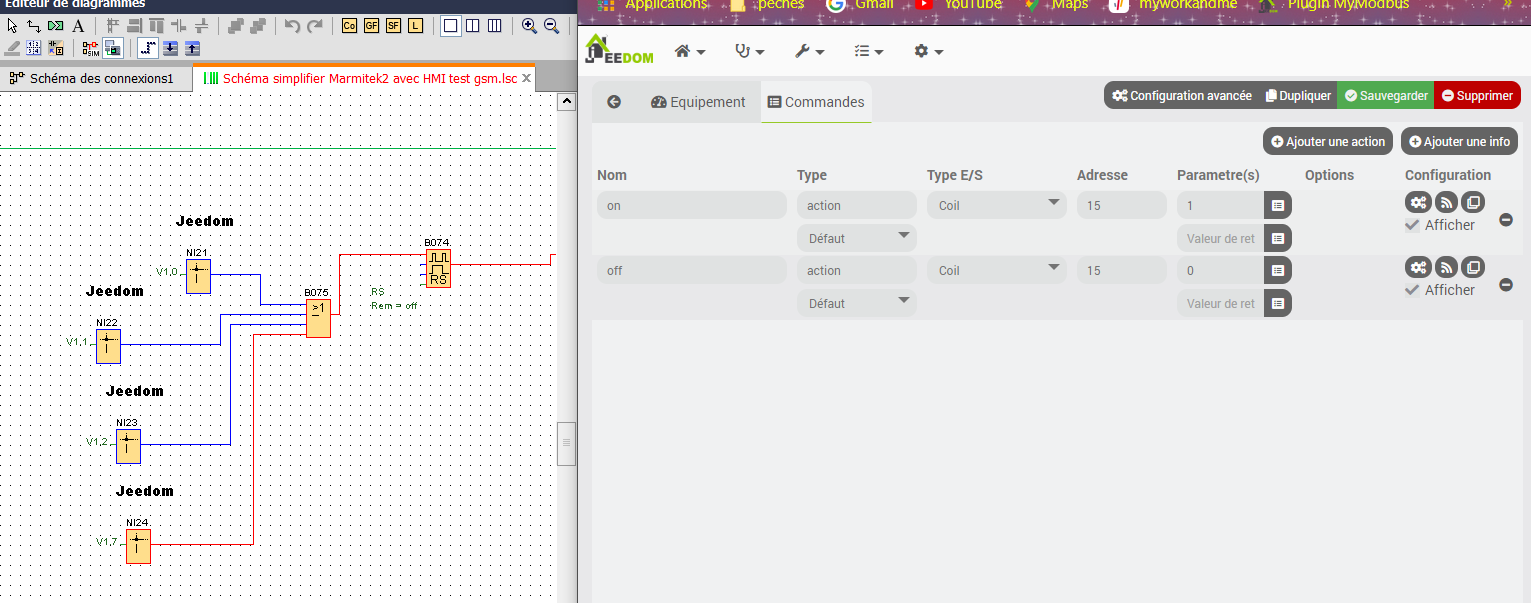
Task: Redo action in diagram editor
Action: click(x=314, y=26)
